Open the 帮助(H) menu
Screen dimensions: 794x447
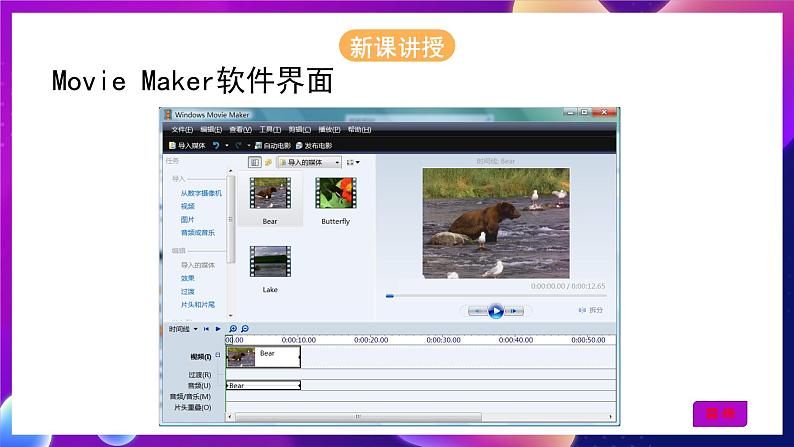coord(359,130)
